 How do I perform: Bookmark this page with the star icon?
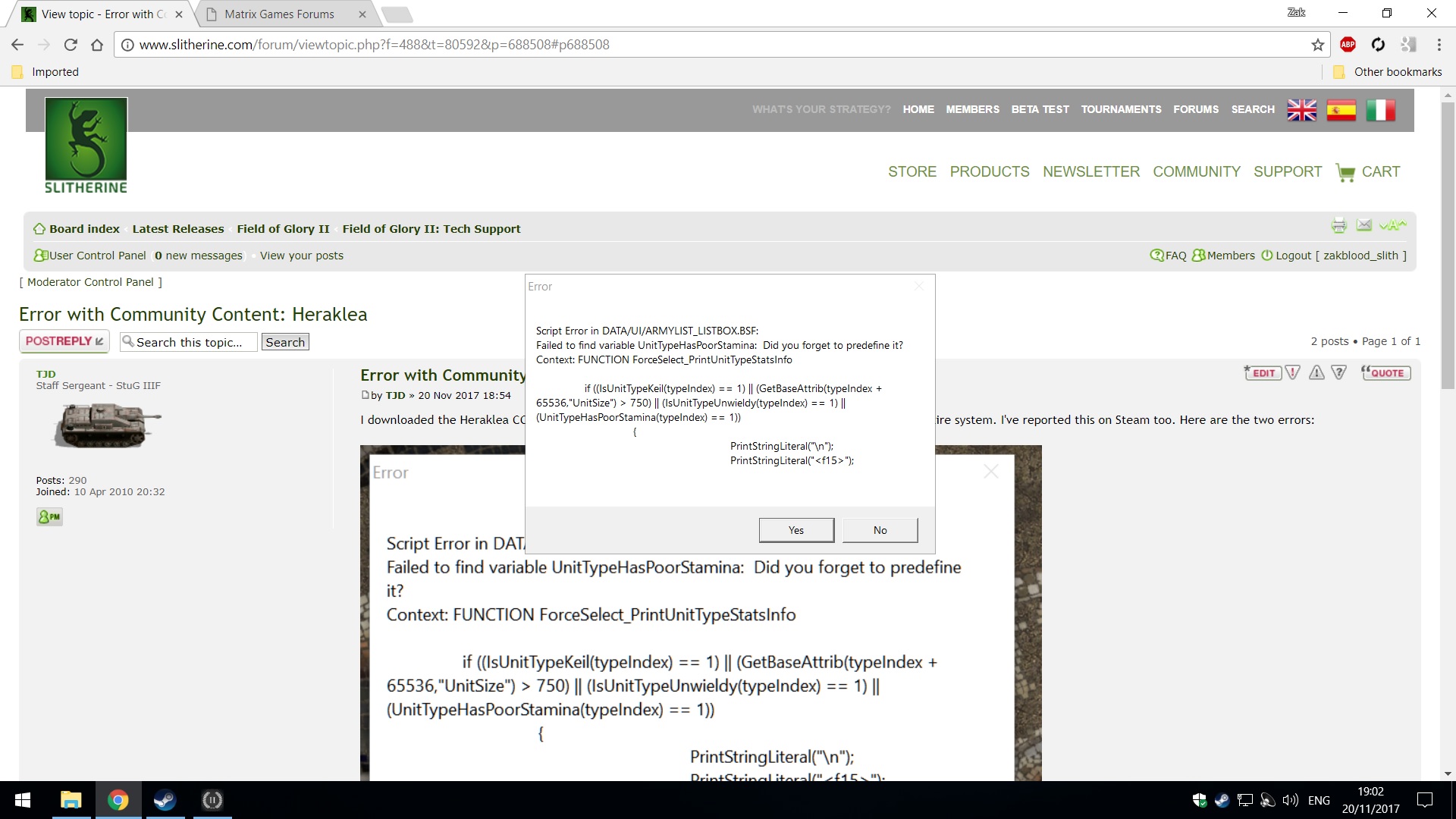point(1318,45)
